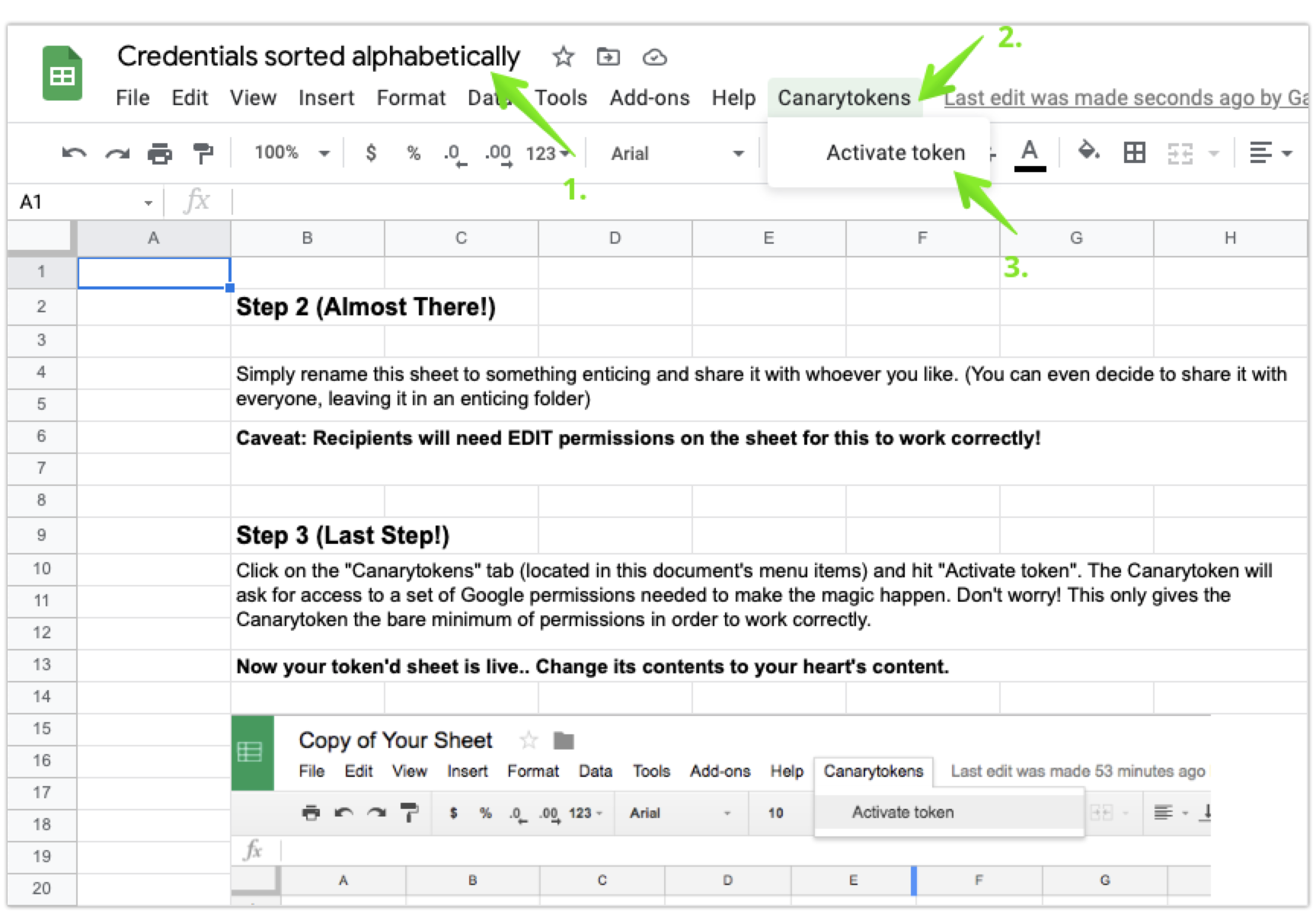Open the Arial font dropdown
The image size is (1316, 914).
(676, 153)
